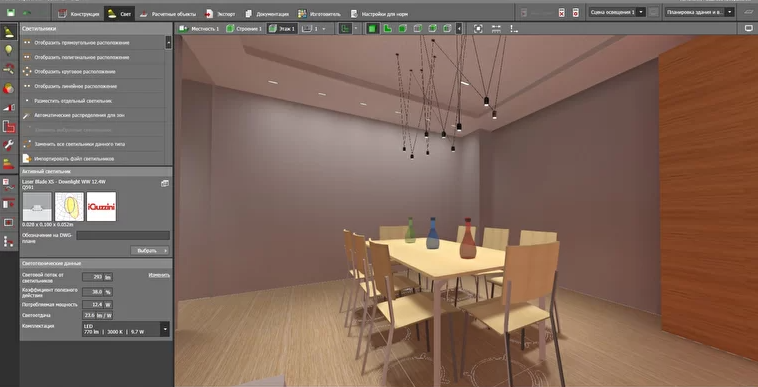This screenshot has height=387, width=758.
Task: Open the Документация section
Action: [267, 14]
